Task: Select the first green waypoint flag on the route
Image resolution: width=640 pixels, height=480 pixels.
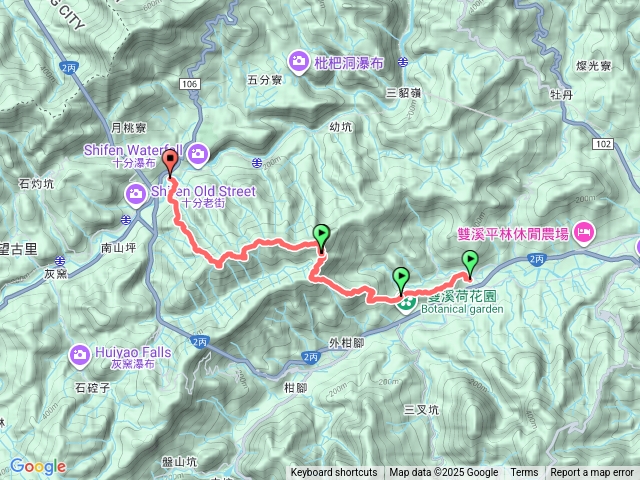Action: (x=321, y=238)
